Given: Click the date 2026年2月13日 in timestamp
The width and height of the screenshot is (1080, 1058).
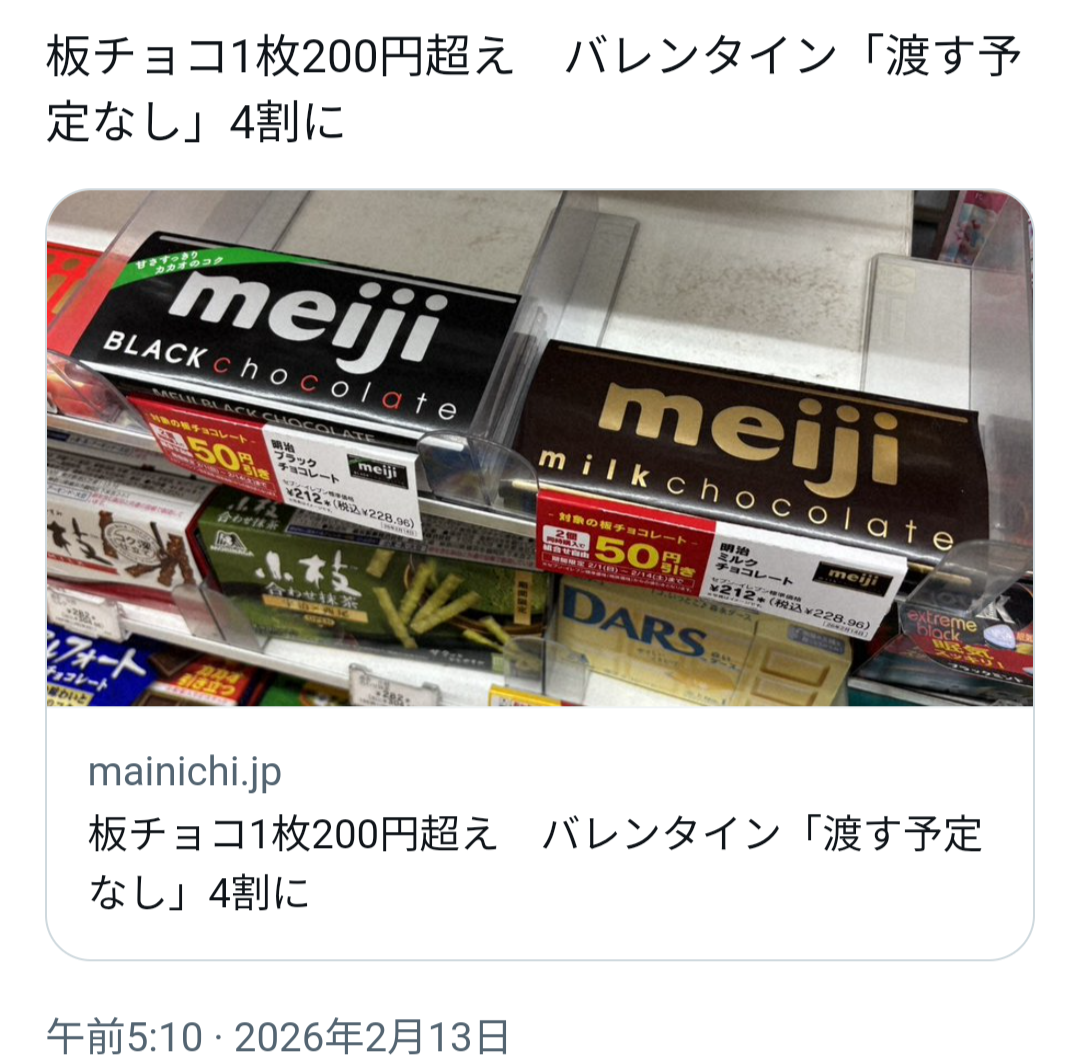Looking at the screenshot, I should coord(372,1036).
